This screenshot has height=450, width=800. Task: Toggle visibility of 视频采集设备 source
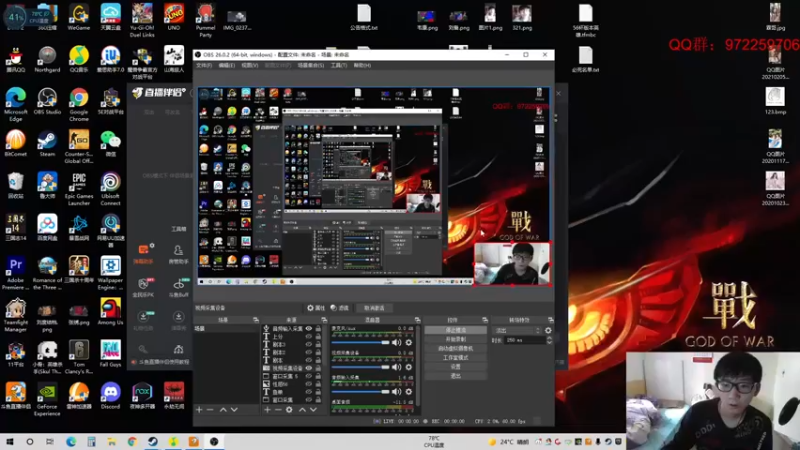[x=309, y=368]
